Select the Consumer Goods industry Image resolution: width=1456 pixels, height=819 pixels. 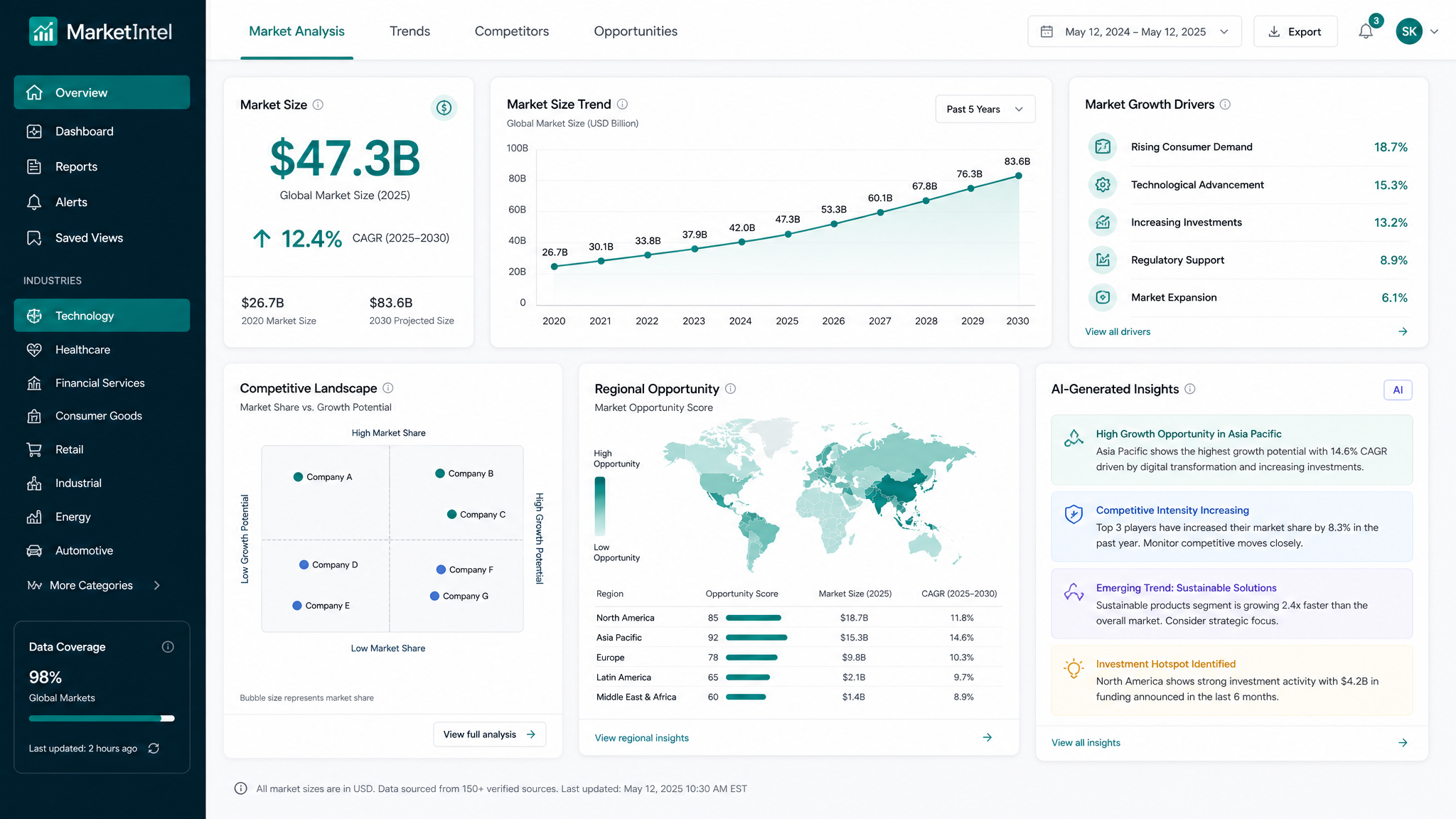click(x=102, y=416)
